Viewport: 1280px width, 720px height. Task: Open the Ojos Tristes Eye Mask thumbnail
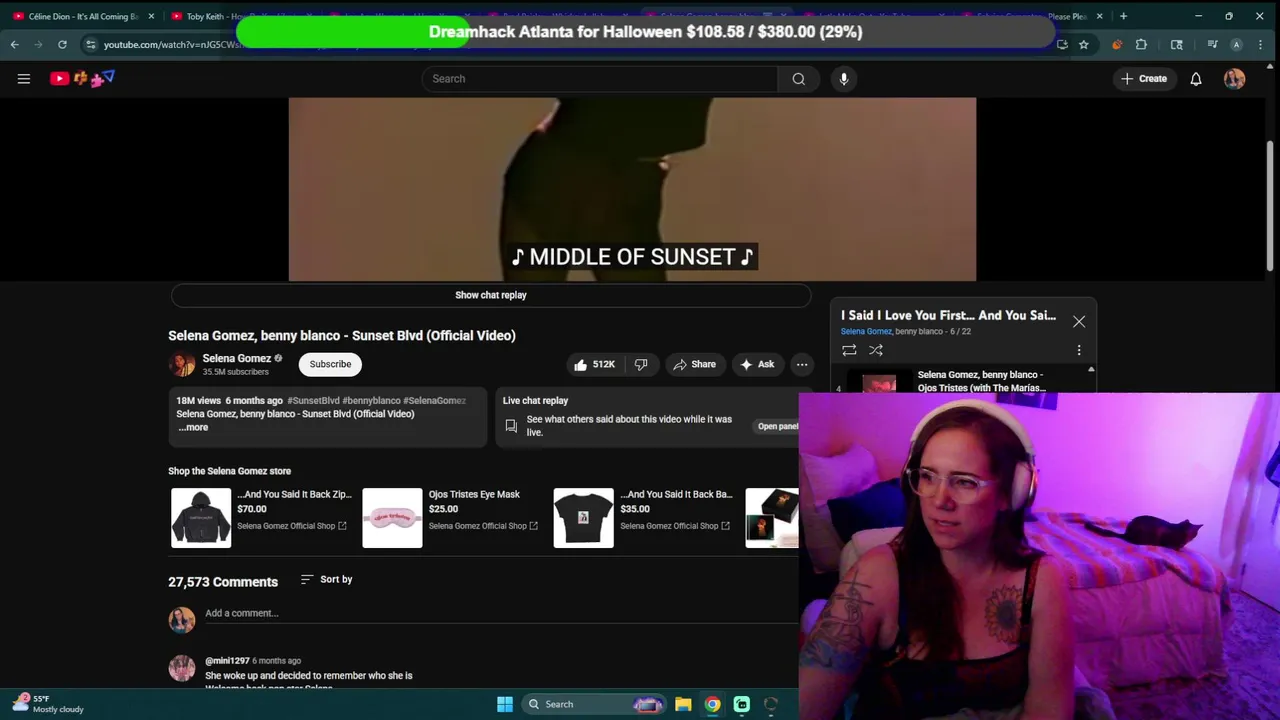(x=392, y=517)
